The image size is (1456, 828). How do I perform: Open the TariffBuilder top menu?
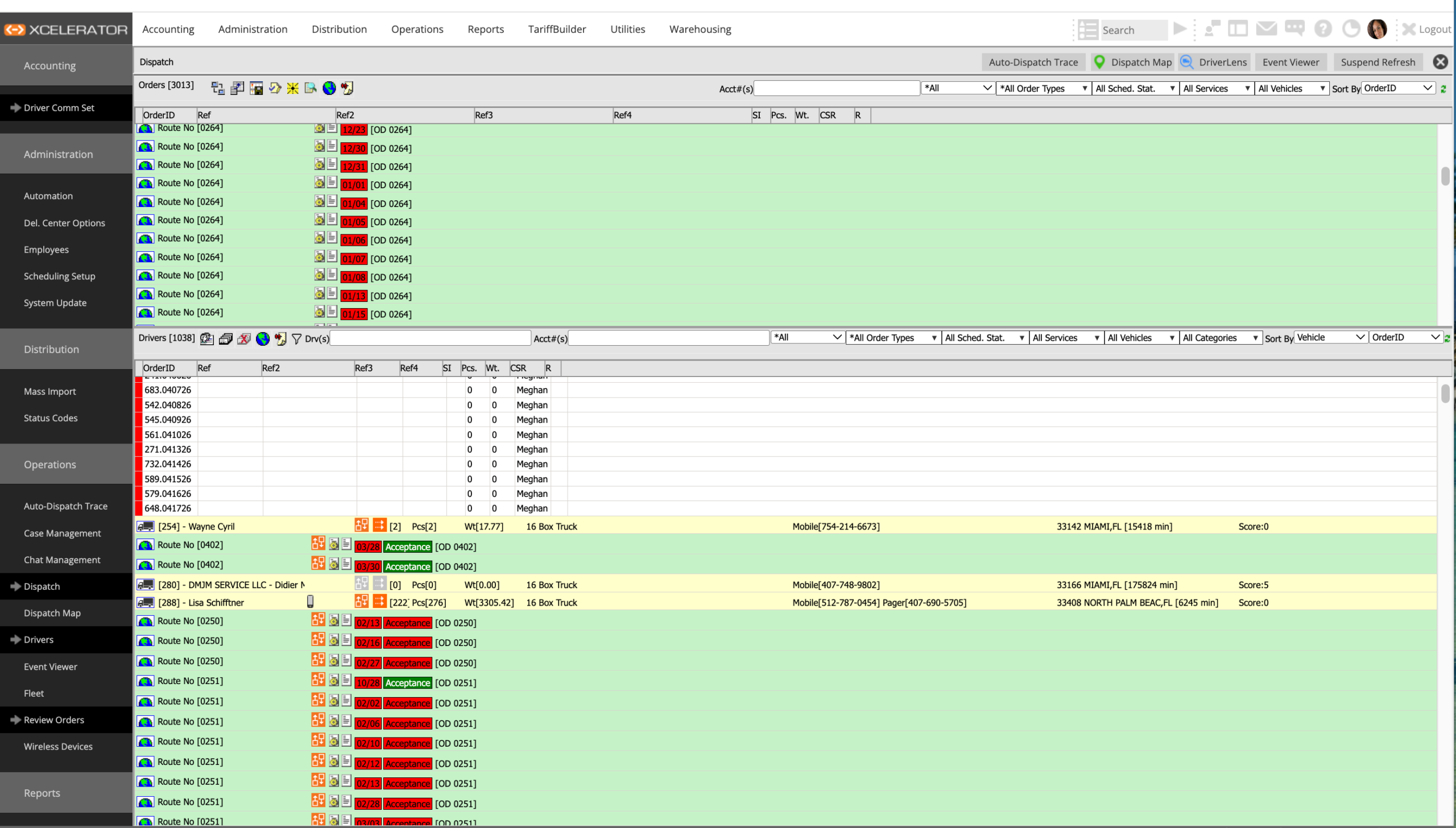pos(557,29)
